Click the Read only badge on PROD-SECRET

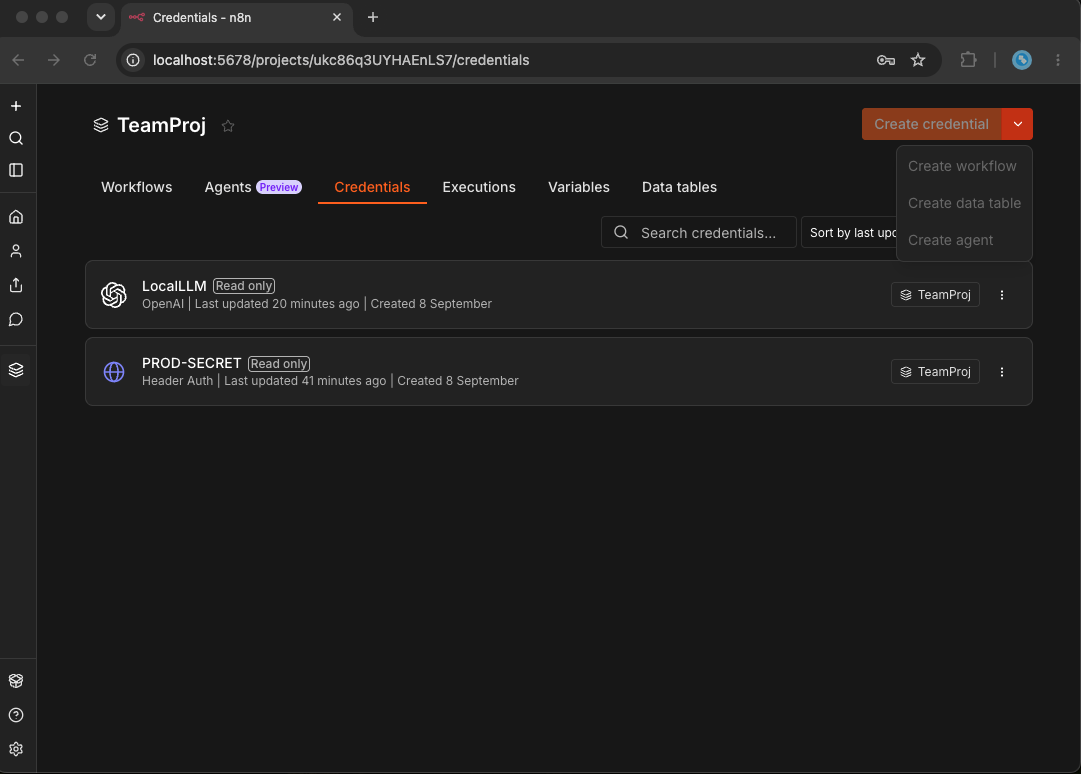[x=279, y=364]
